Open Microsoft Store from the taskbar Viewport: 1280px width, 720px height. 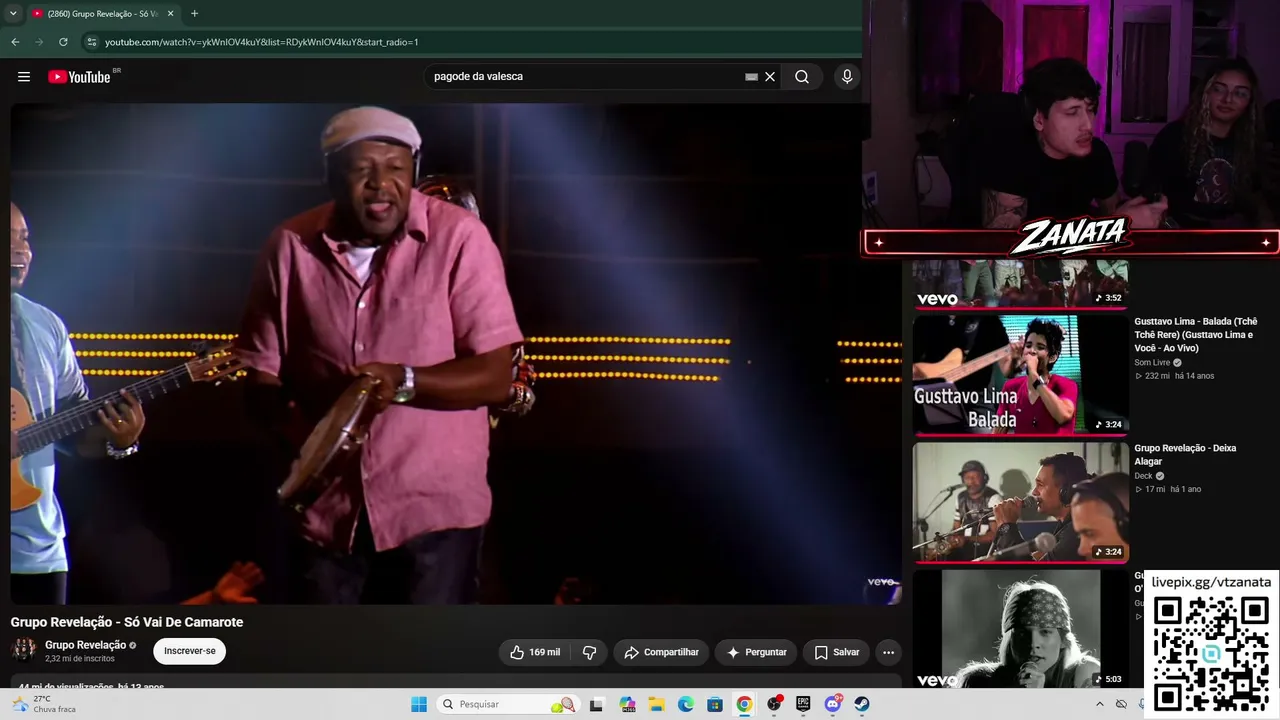click(x=715, y=704)
